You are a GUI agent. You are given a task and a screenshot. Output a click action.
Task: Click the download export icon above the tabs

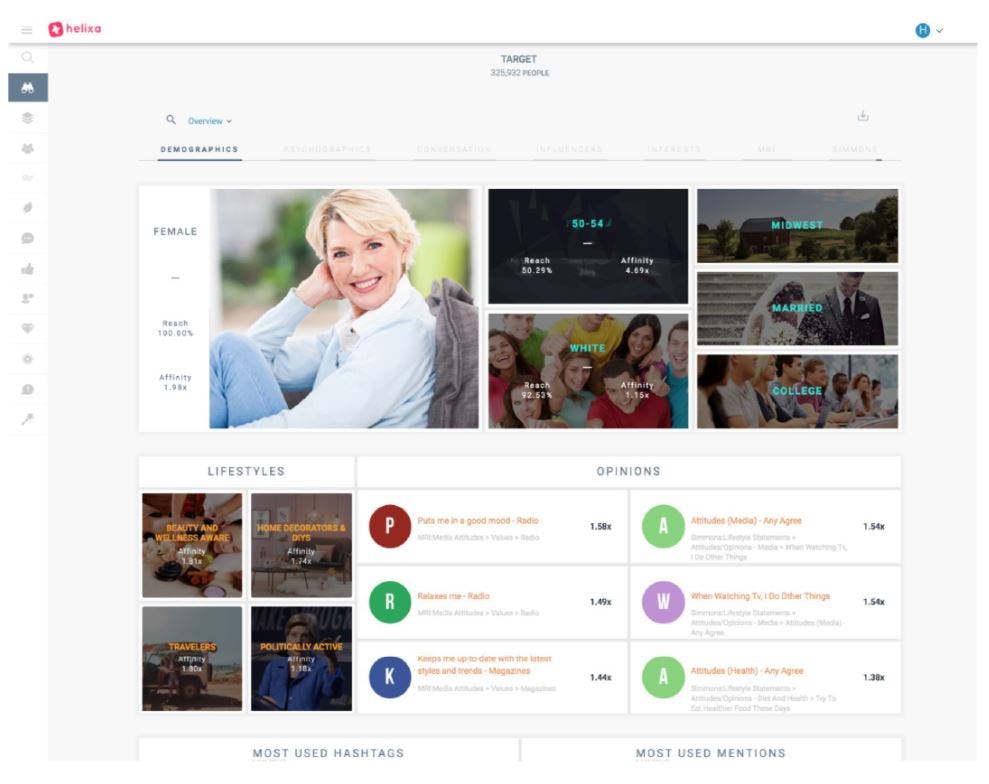click(862, 116)
